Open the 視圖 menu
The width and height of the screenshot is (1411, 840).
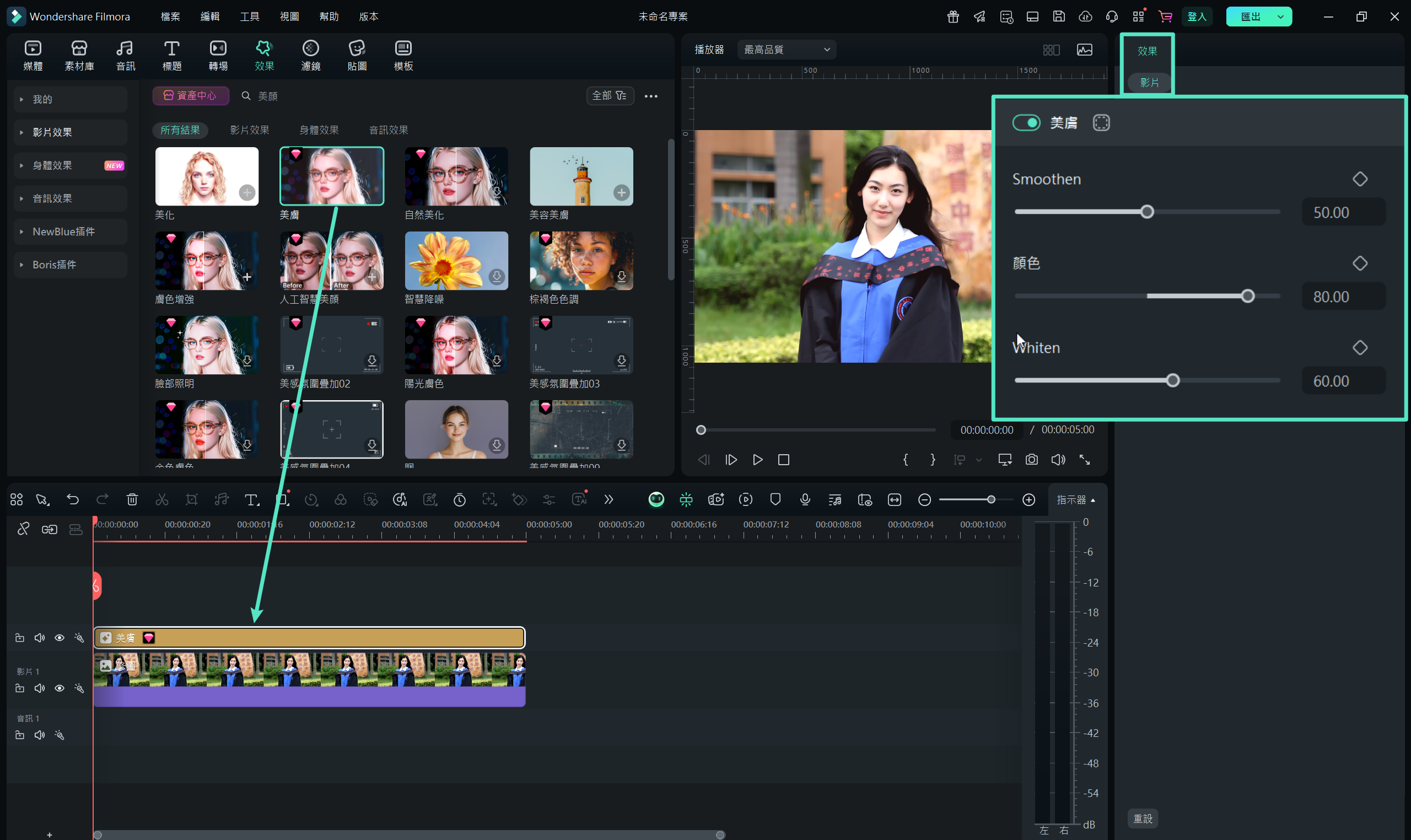click(289, 17)
